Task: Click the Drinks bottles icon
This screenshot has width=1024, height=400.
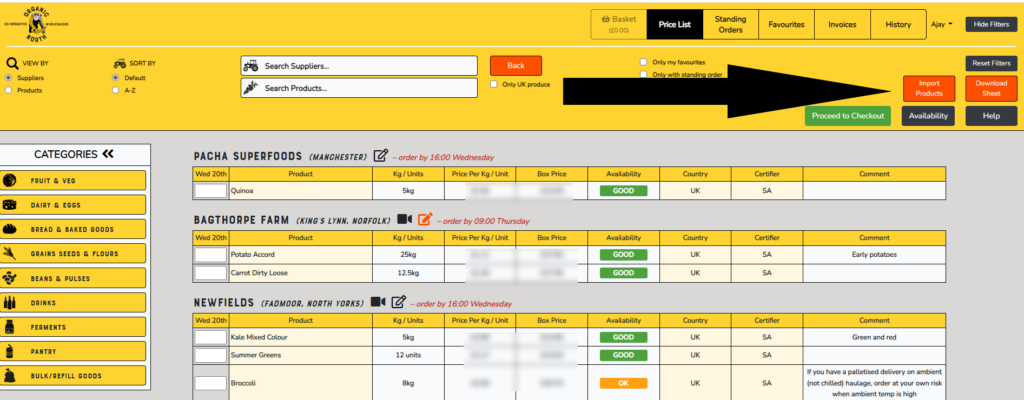Action: tap(10, 303)
